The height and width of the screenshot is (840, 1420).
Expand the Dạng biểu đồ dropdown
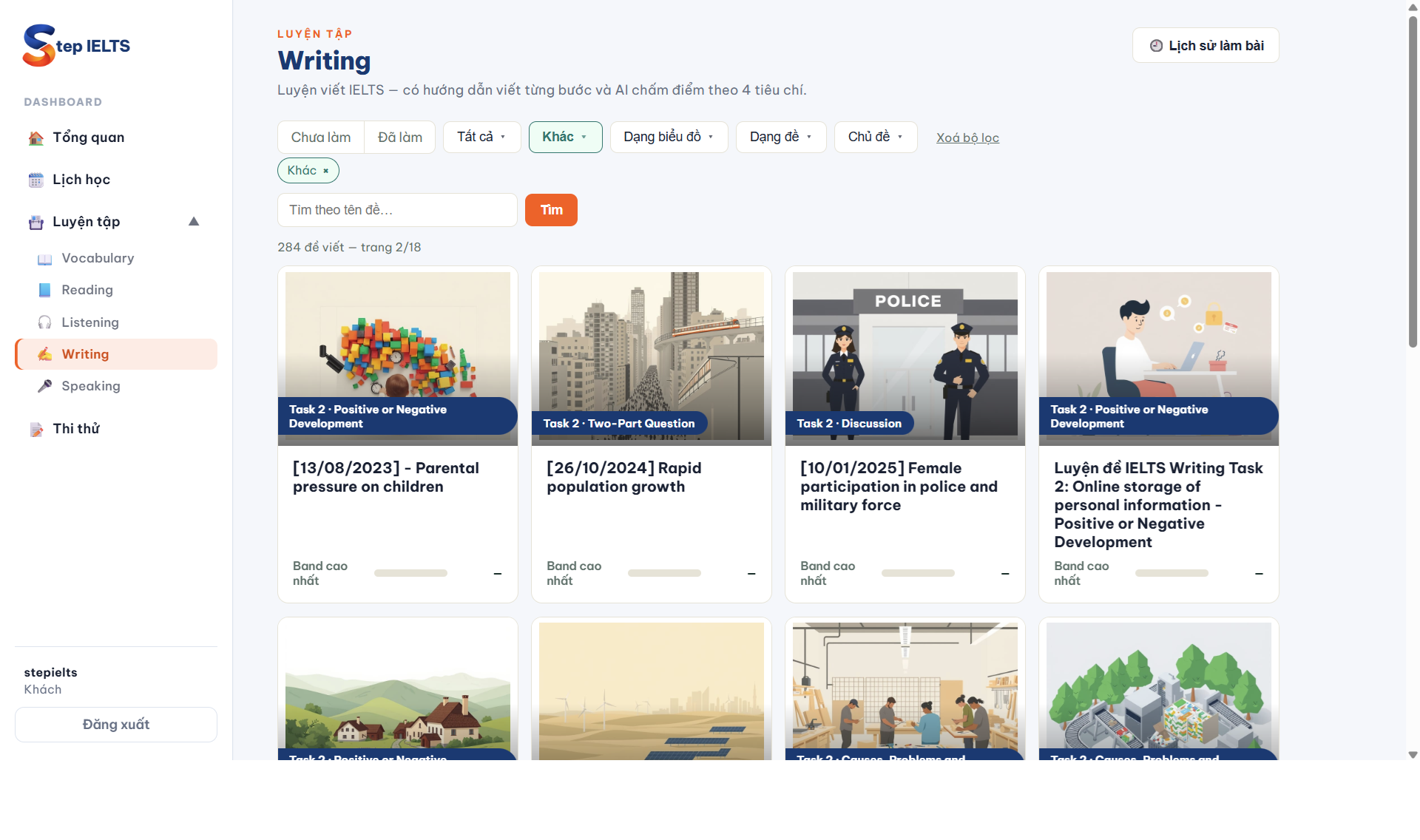tap(669, 138)
